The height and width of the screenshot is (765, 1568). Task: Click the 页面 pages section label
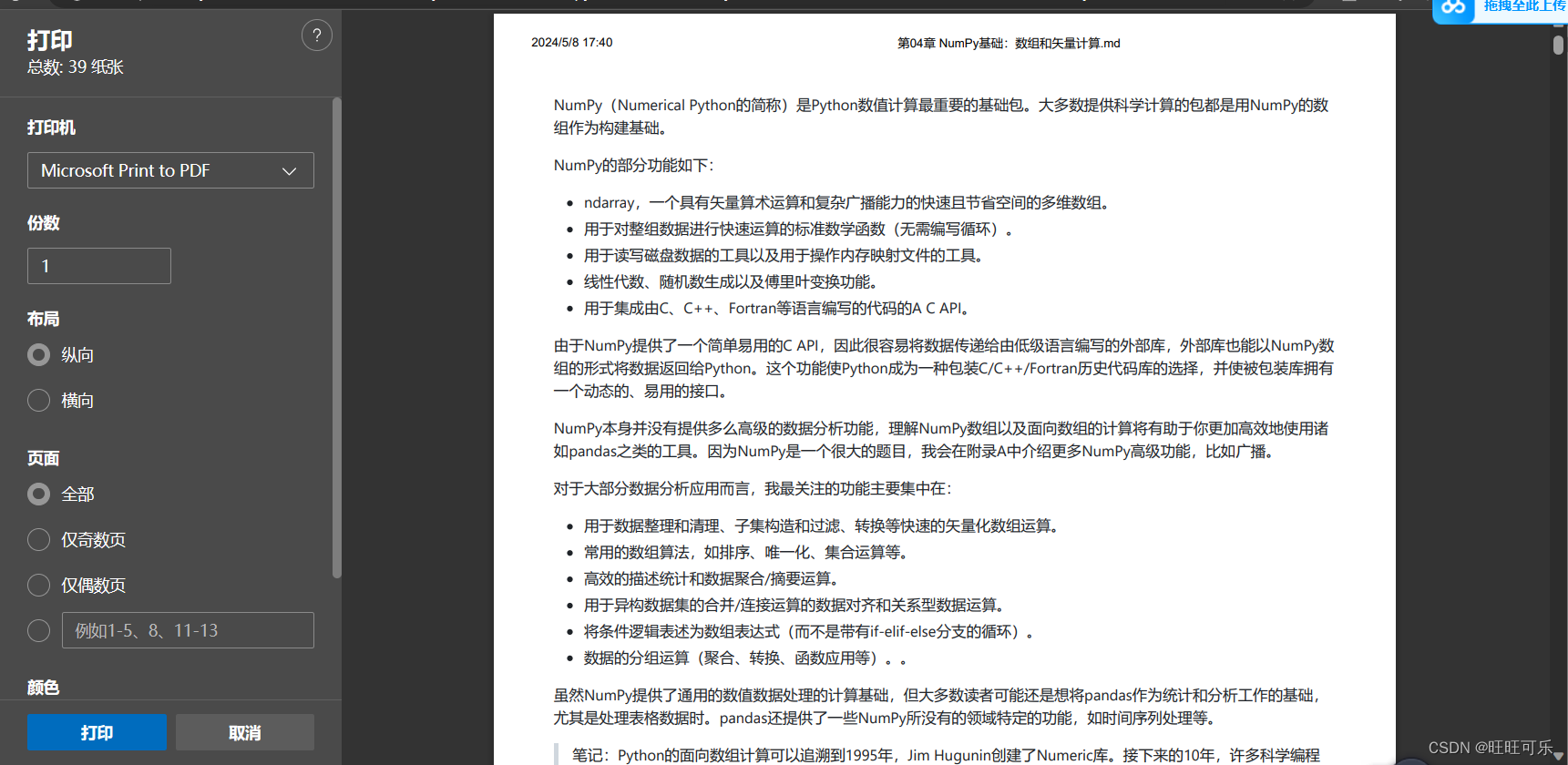point(43,458)
